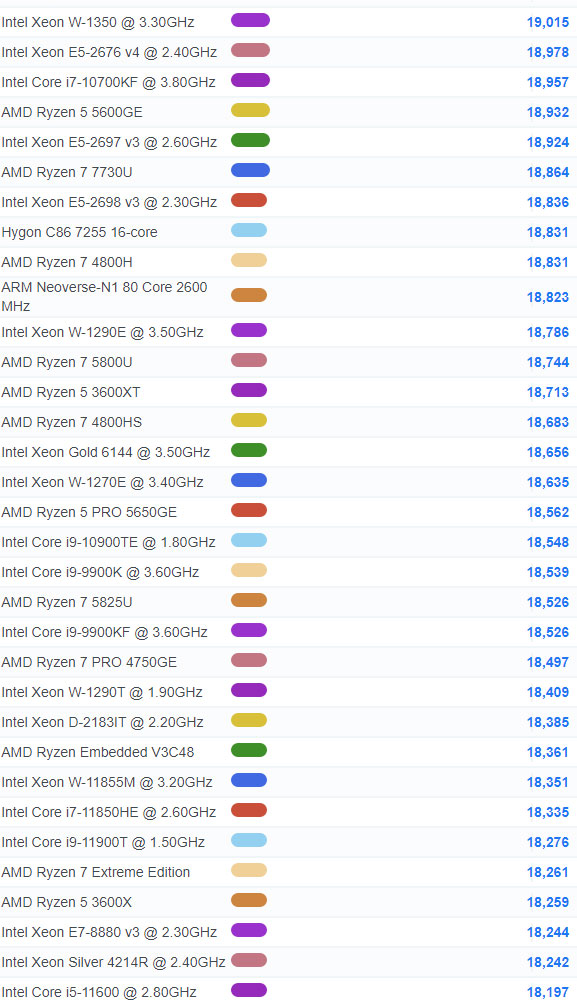Click the blue swatch beside Xeon W-11855M

(249, 780)
